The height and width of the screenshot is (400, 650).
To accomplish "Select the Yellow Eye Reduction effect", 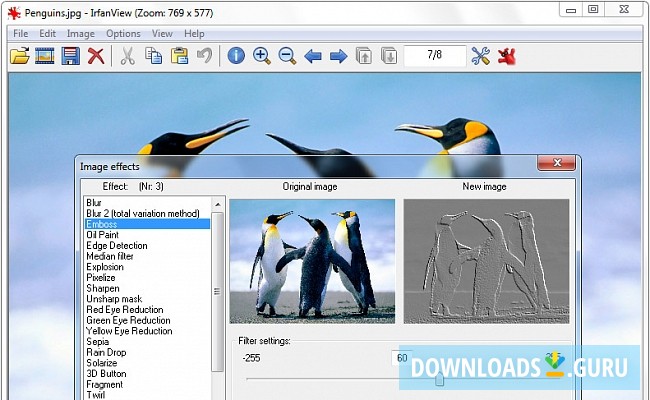I will (147, 331).
